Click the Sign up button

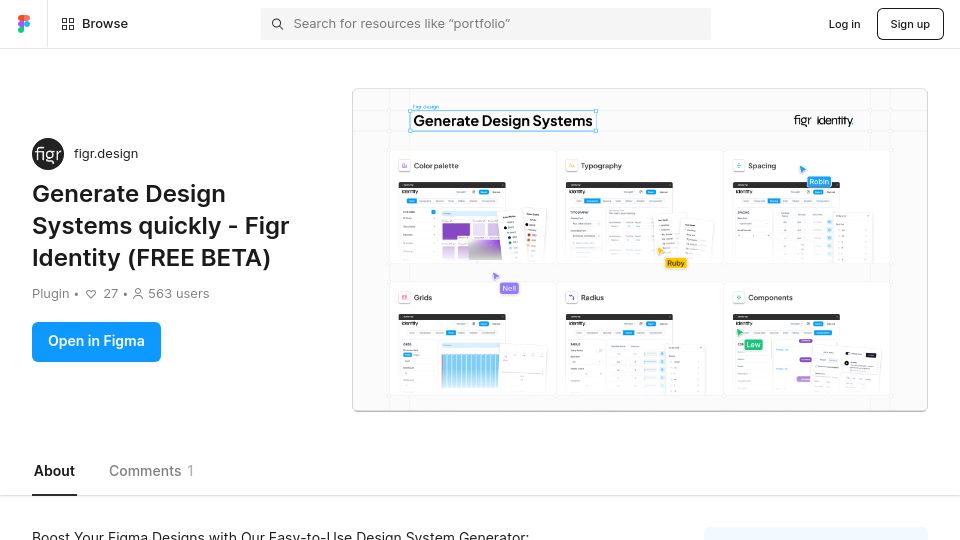pyautogui.click(x=910, y=24)
